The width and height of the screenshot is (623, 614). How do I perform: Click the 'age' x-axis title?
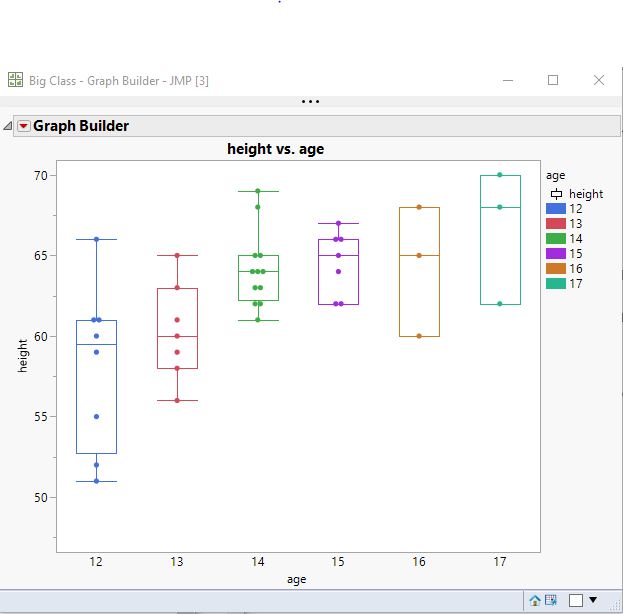(x=296, y=579)
